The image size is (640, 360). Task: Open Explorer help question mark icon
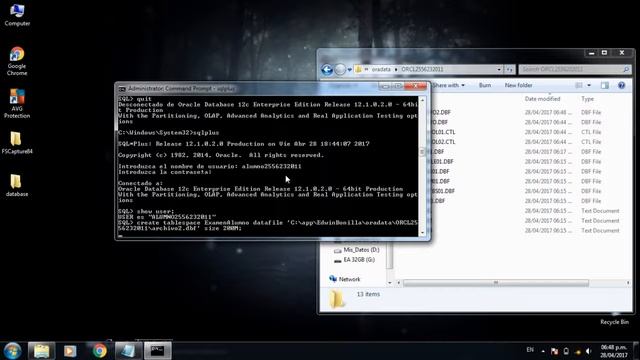(621, 85)
